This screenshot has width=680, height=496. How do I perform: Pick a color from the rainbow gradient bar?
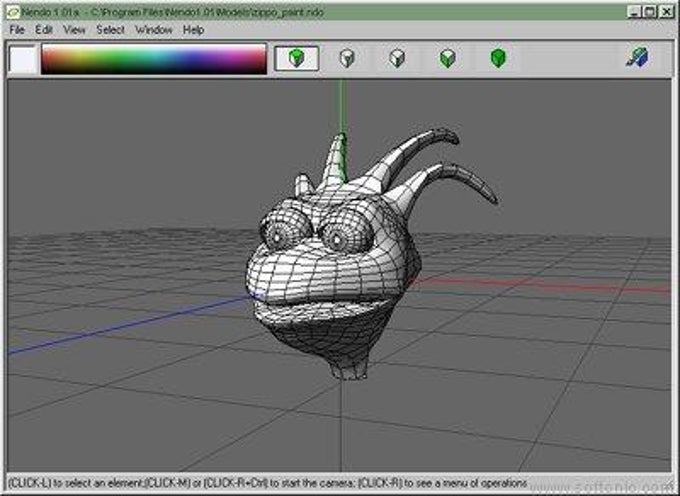coord(154,59)
